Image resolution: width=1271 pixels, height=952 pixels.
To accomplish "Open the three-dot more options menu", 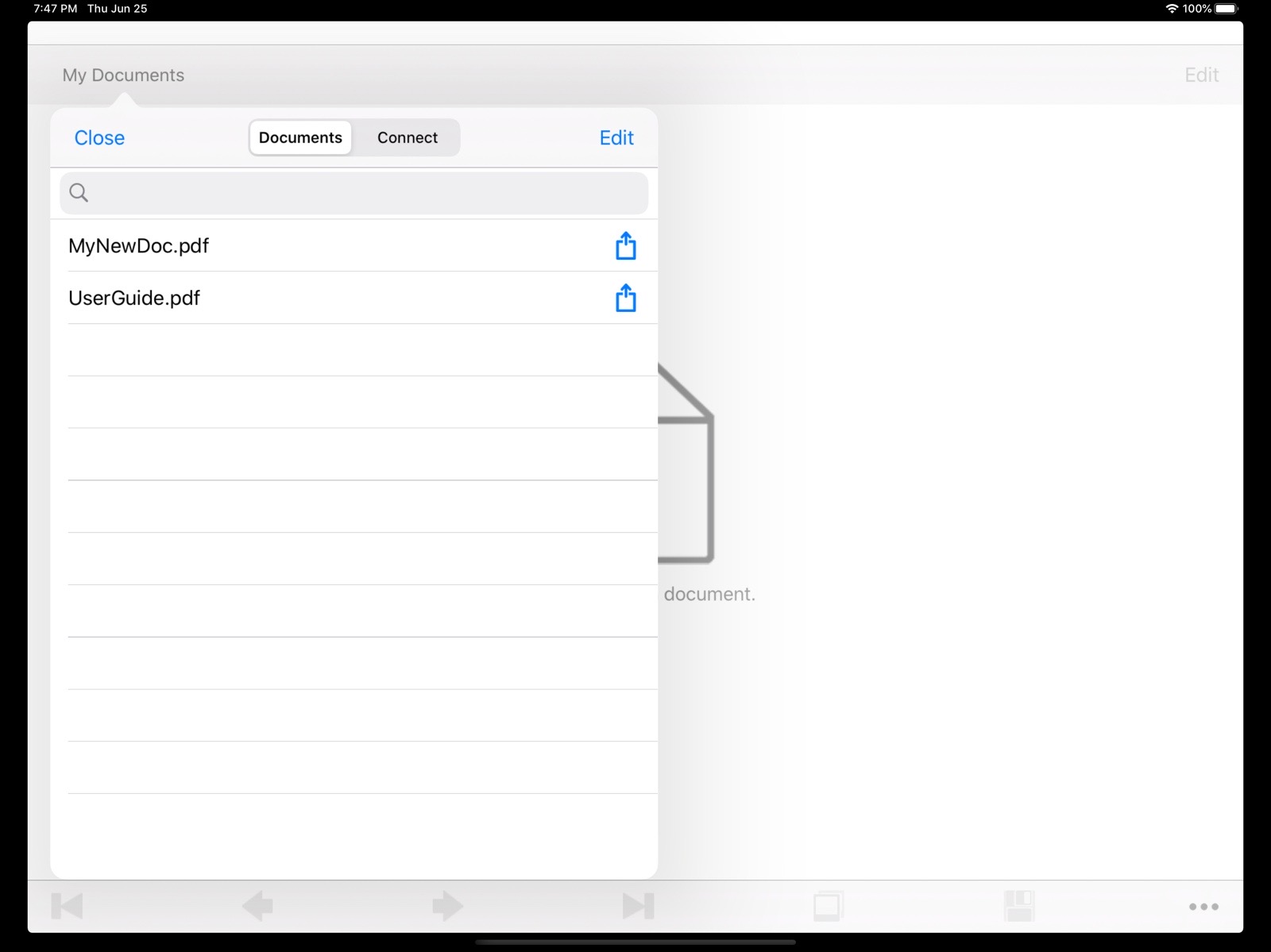I will click(1203, 907).
